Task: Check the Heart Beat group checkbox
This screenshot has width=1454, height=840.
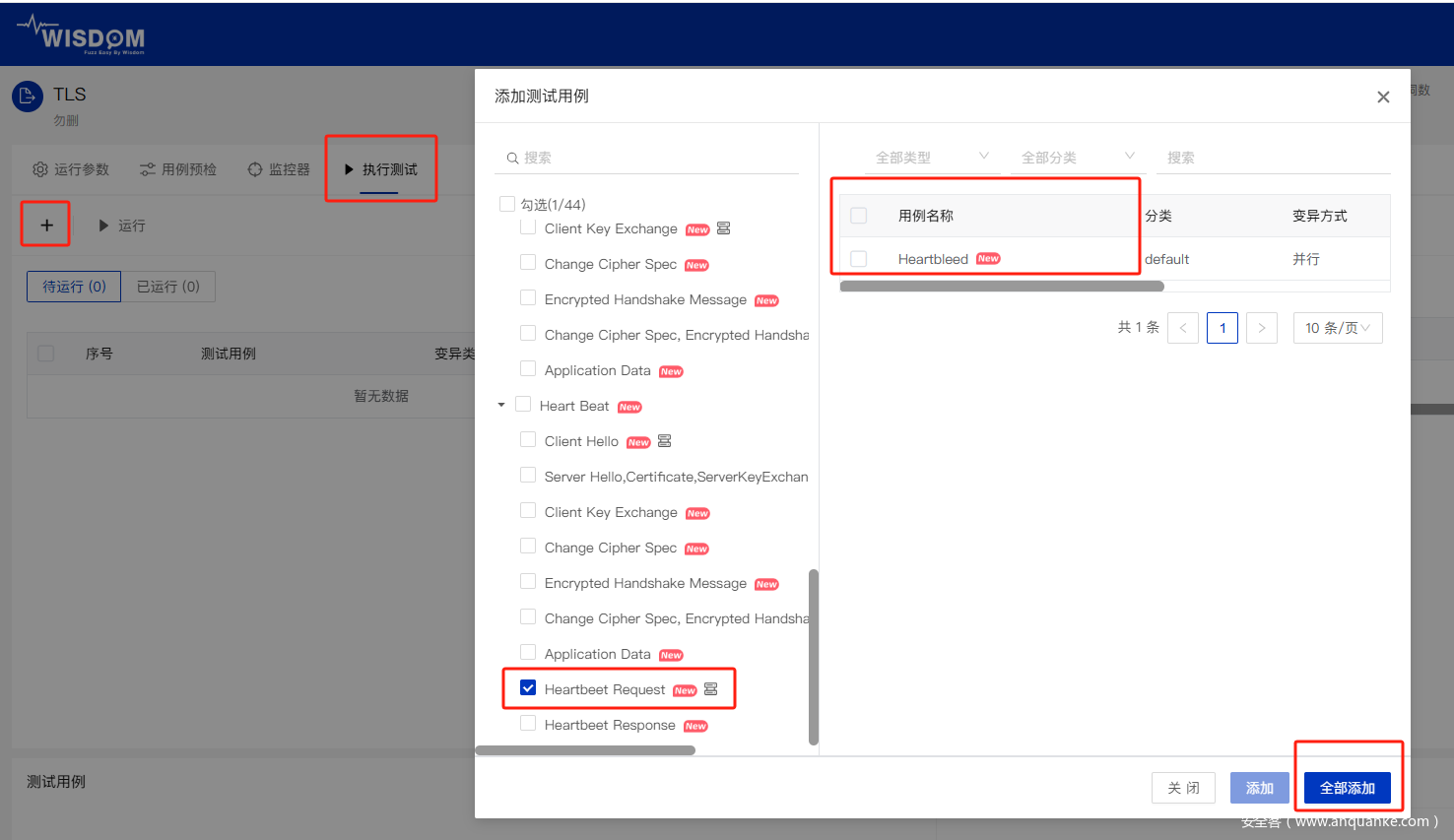Action: pos(523,405)
